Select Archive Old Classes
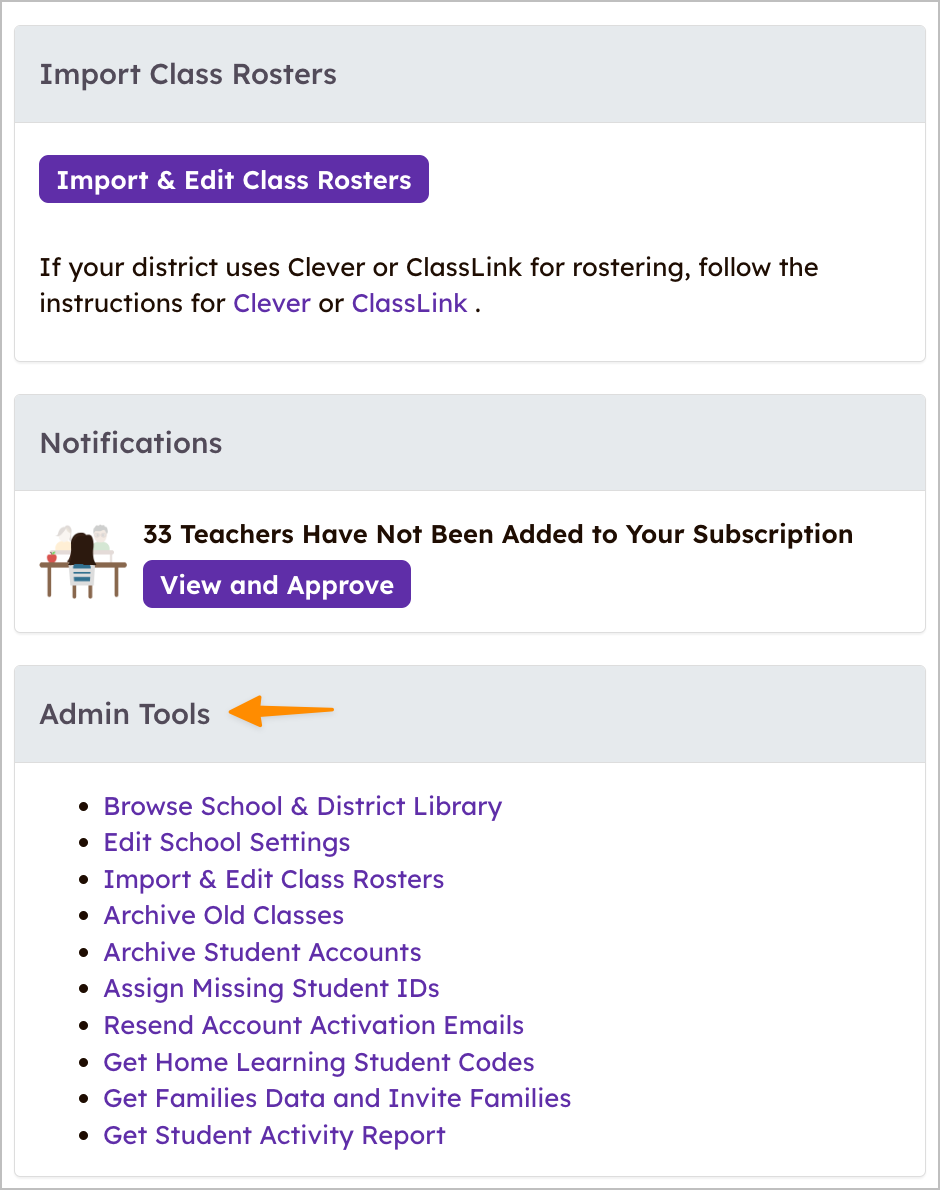 point(223,915)
